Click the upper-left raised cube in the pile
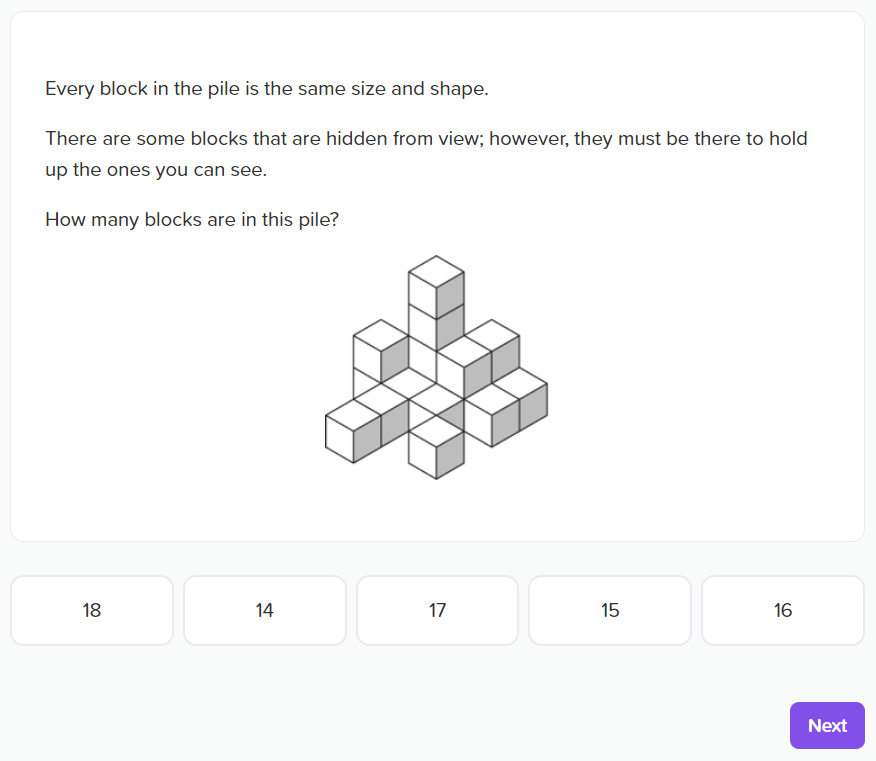This screenshot has height=761, width=876. pyautogui.click(x=381, y=351)
